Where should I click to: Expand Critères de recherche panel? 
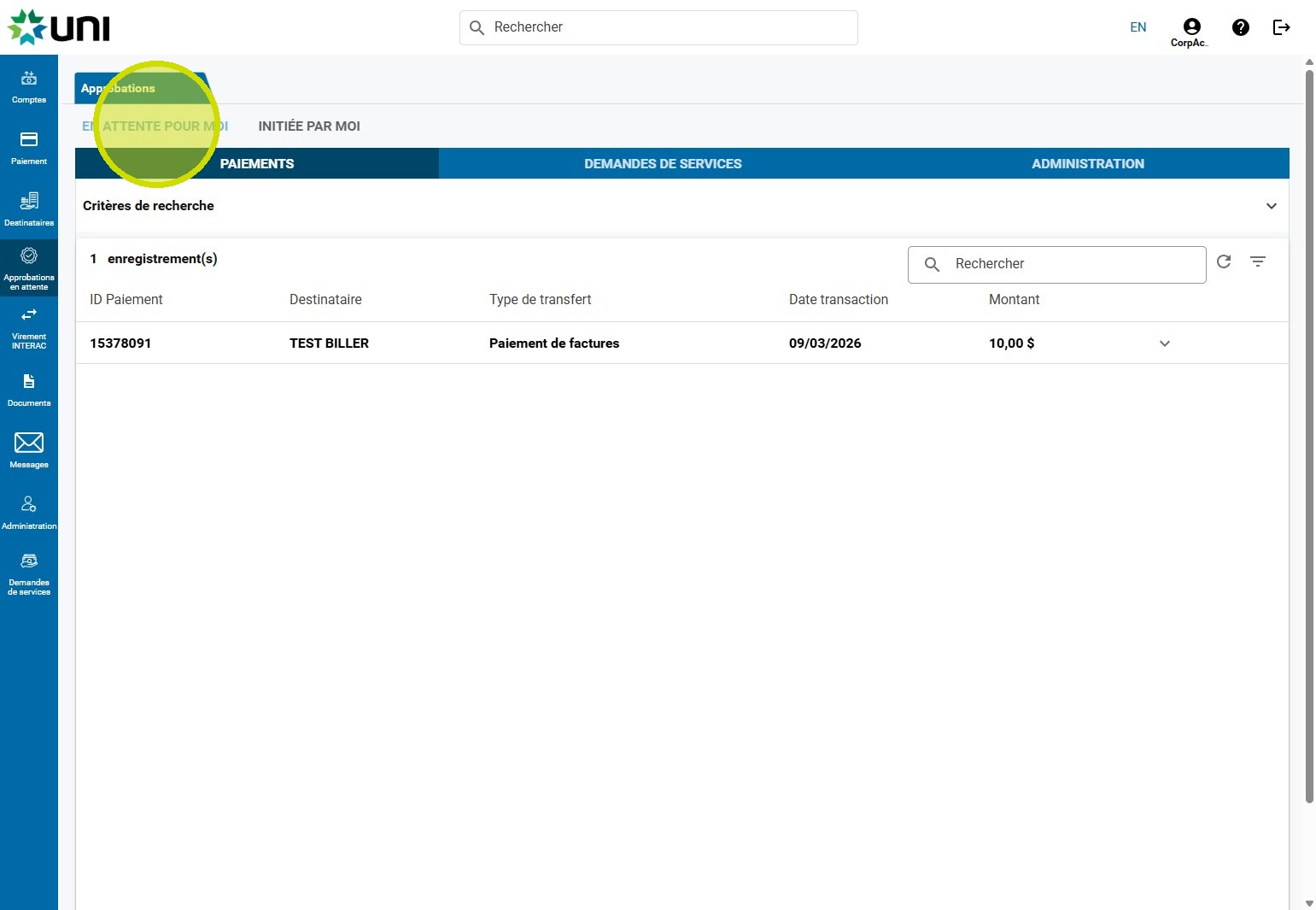click(681, 206)
